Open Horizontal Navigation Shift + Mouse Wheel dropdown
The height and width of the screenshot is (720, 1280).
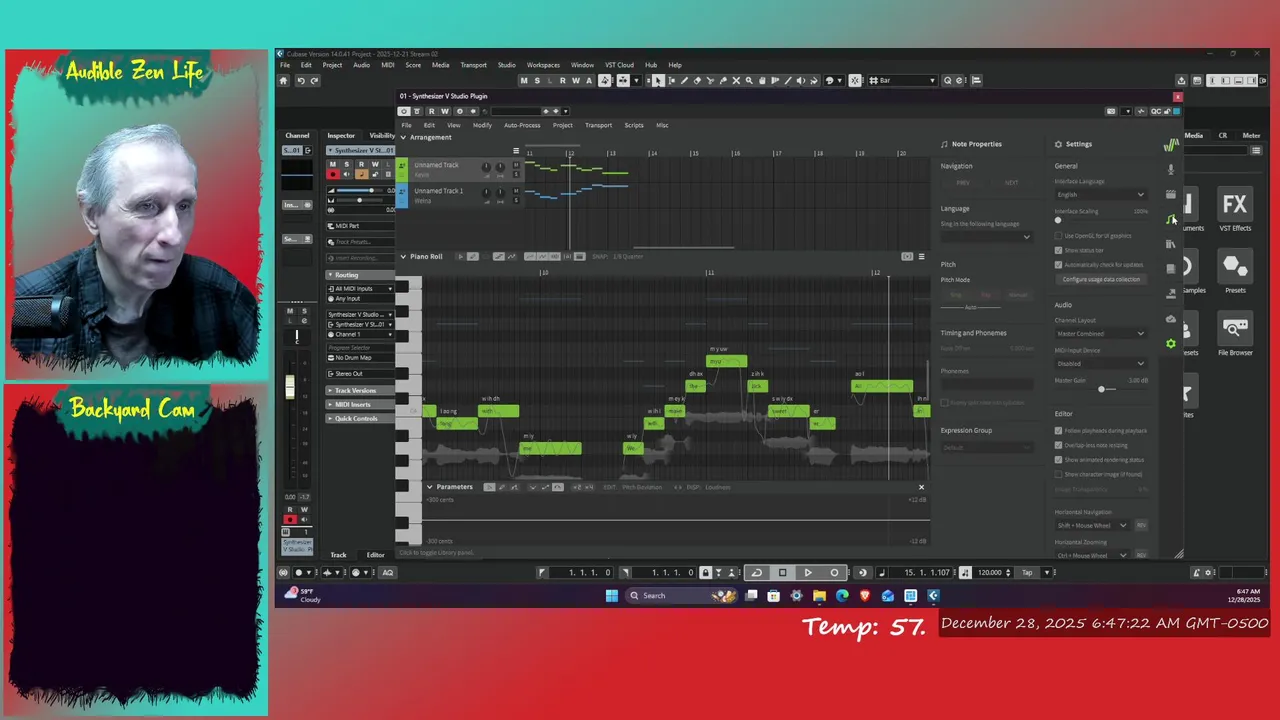pos(1091,526)
